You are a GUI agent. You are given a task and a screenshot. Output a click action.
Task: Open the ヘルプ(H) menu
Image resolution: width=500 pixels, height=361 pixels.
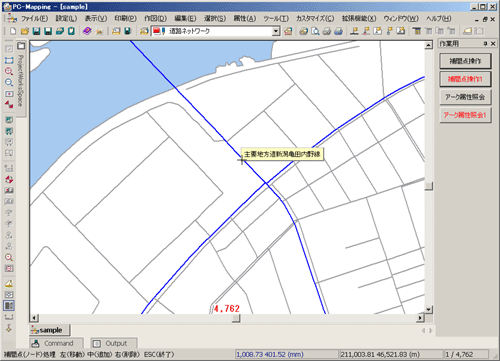tap(438, 19)
